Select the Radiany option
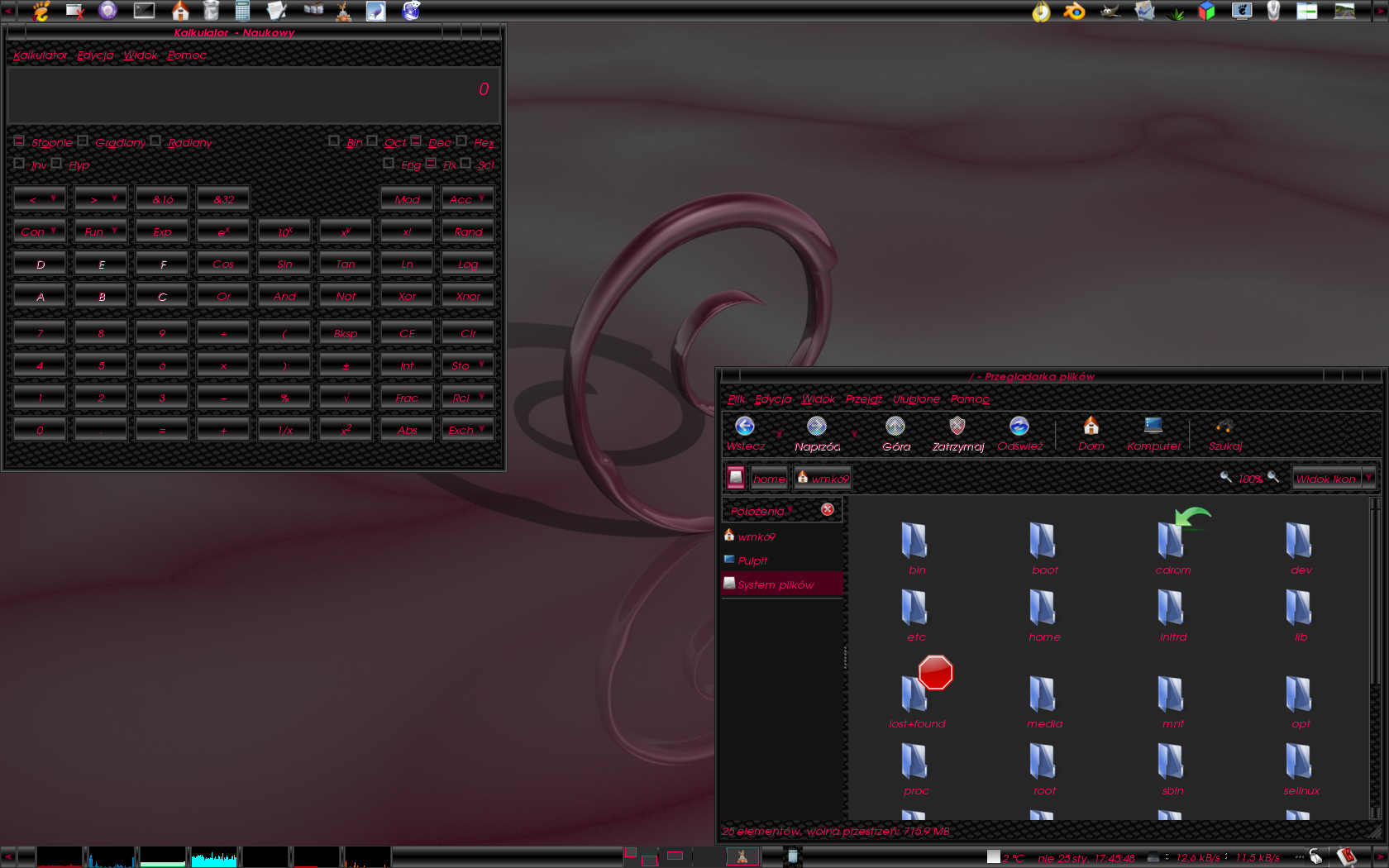1389x868 pixels. [181, 142]
